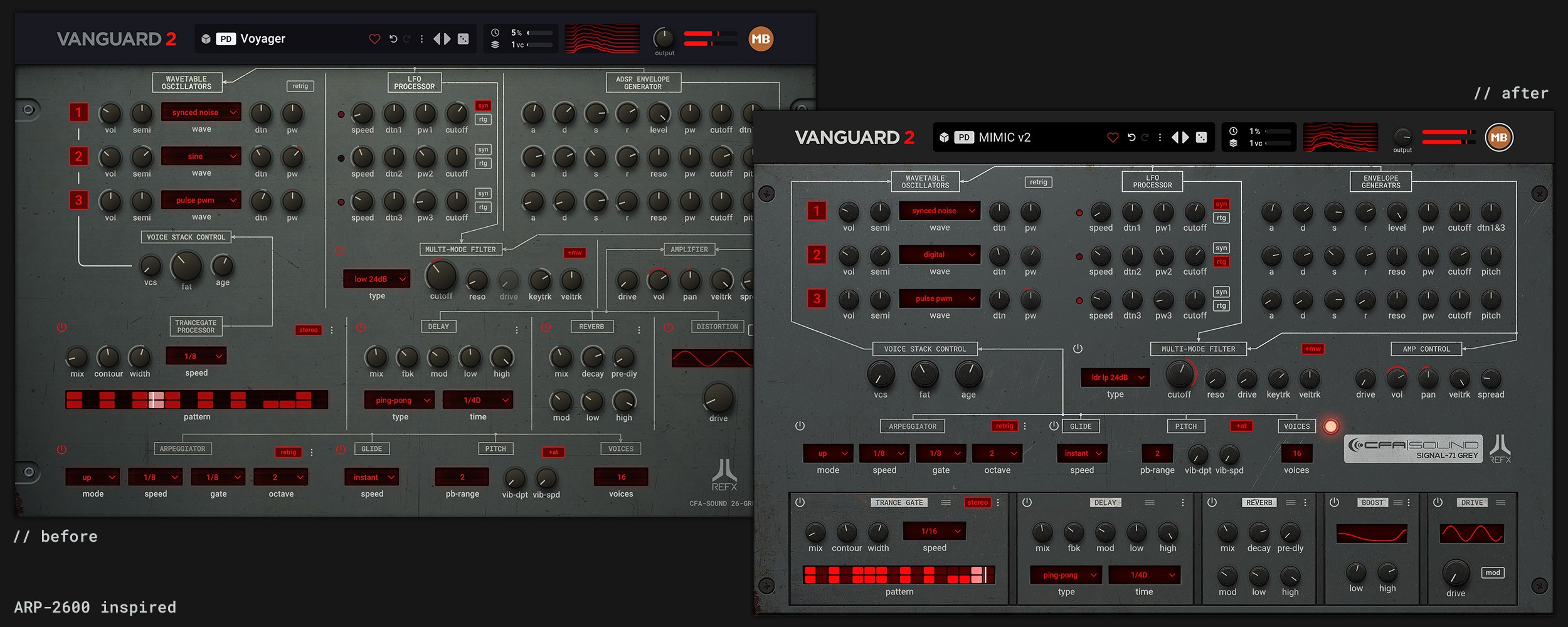Viewport: 1568px width, 627px height.
Task: Open 'ping-pong' delay type dropdown in MIMIC v2
Action: coord(1066,575)
